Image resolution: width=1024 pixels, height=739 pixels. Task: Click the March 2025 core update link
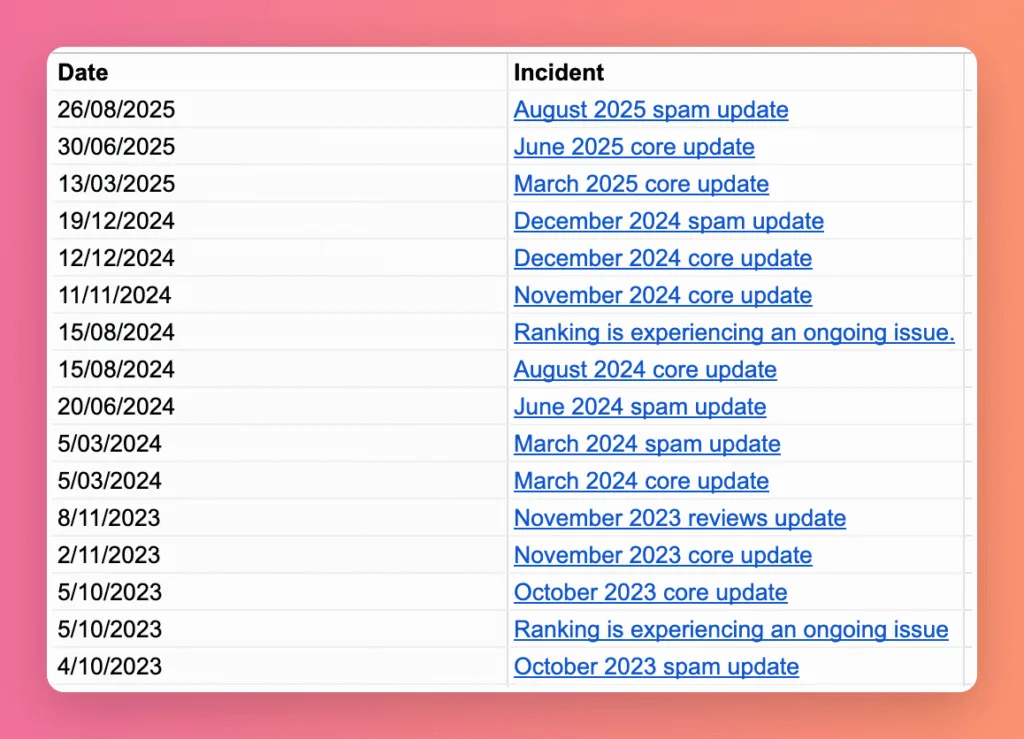641,184
